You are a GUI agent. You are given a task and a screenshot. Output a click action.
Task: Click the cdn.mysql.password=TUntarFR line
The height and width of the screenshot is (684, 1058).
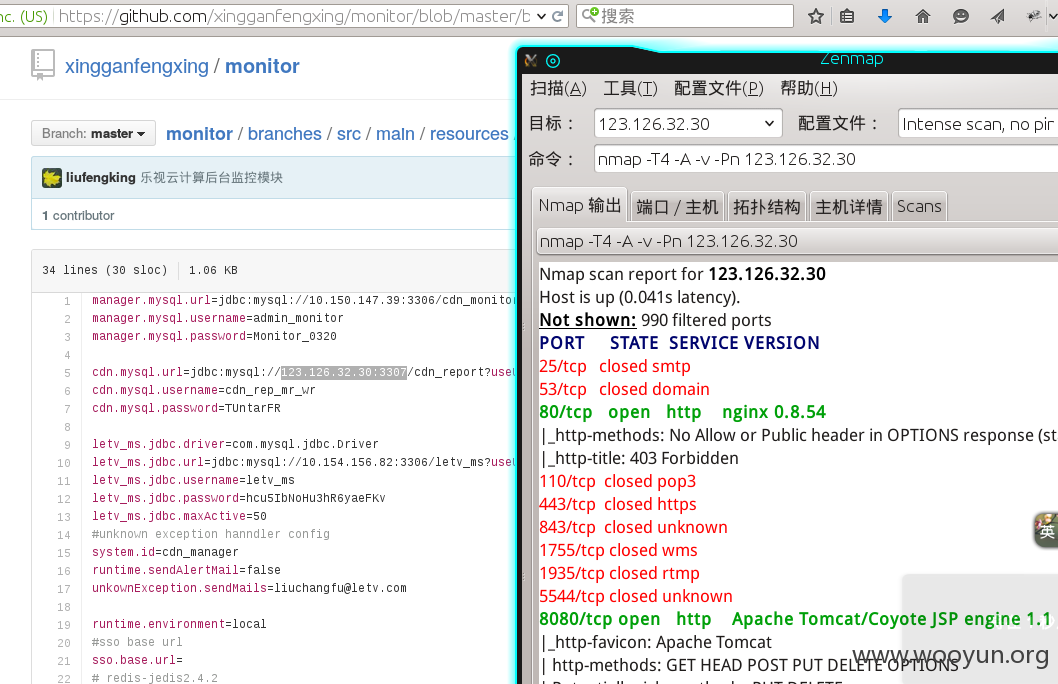pos(186,408)
